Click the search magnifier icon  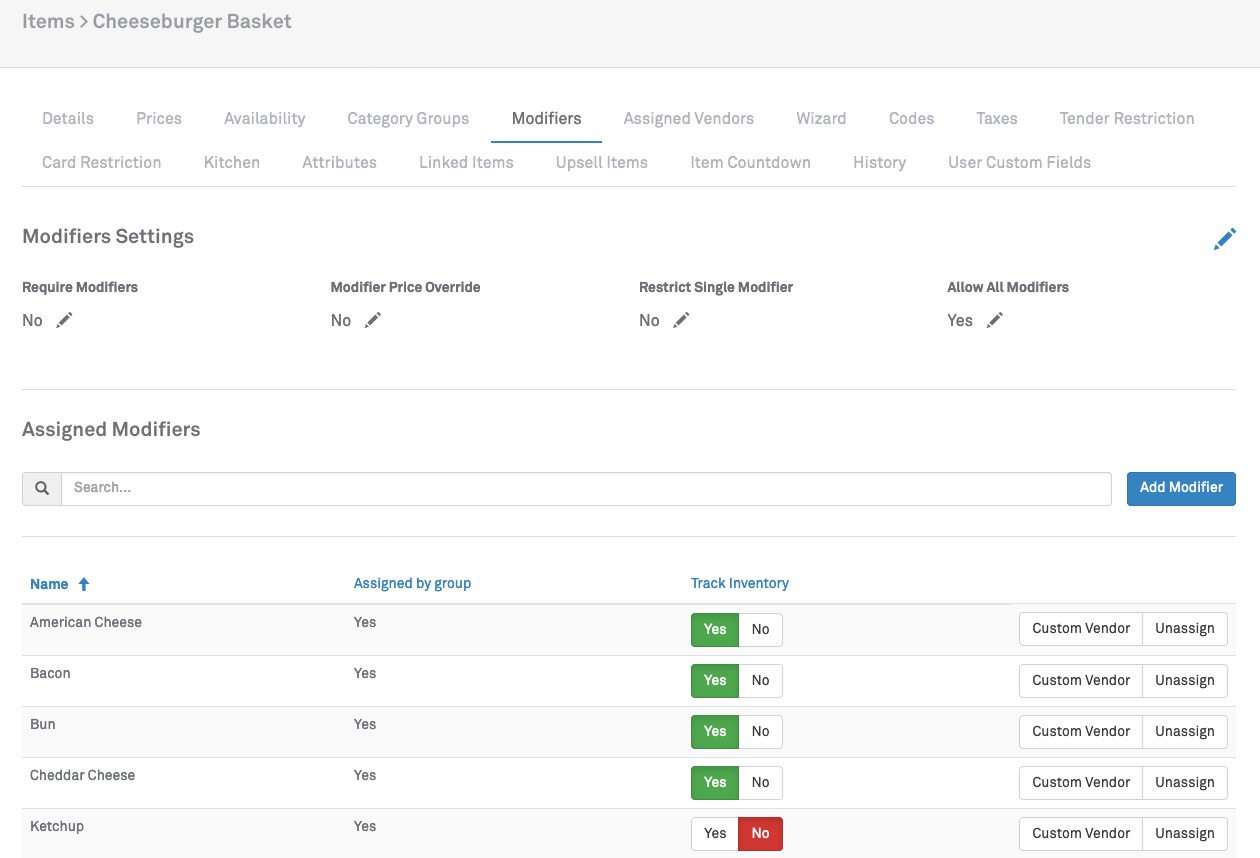click(42, 488)
